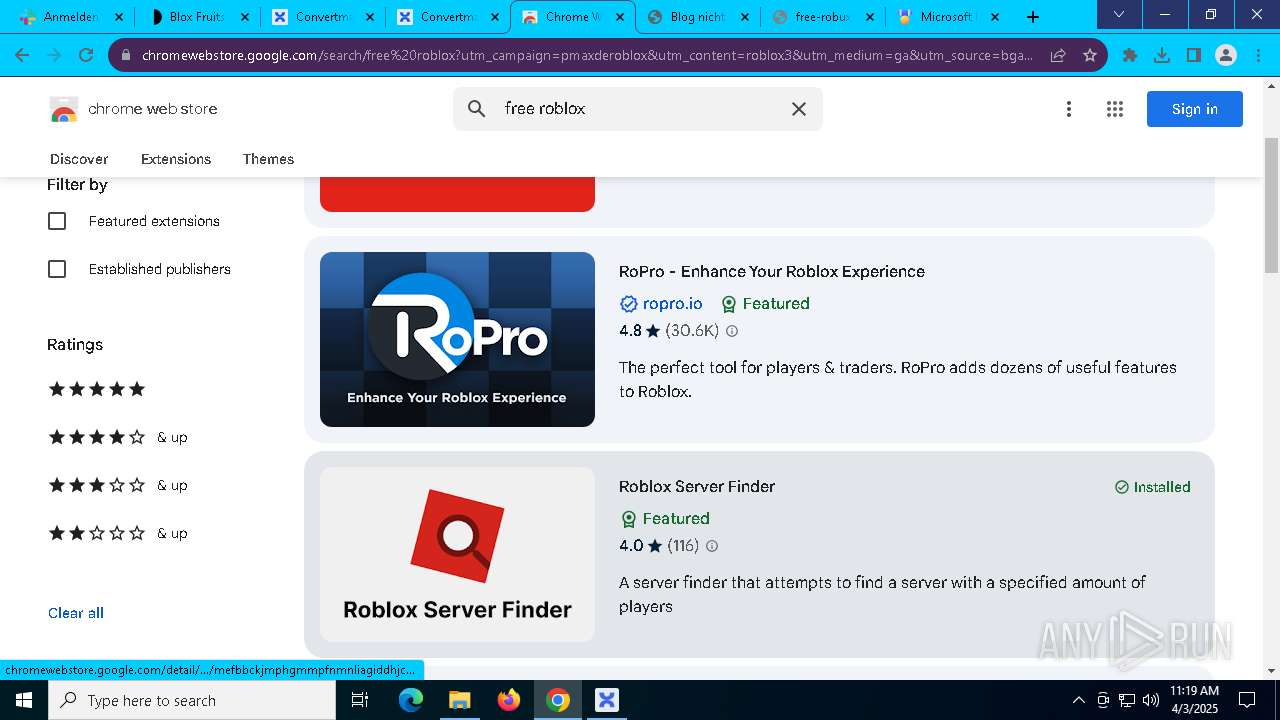Switch to Blog nicht tab

(x=698, y=17)
